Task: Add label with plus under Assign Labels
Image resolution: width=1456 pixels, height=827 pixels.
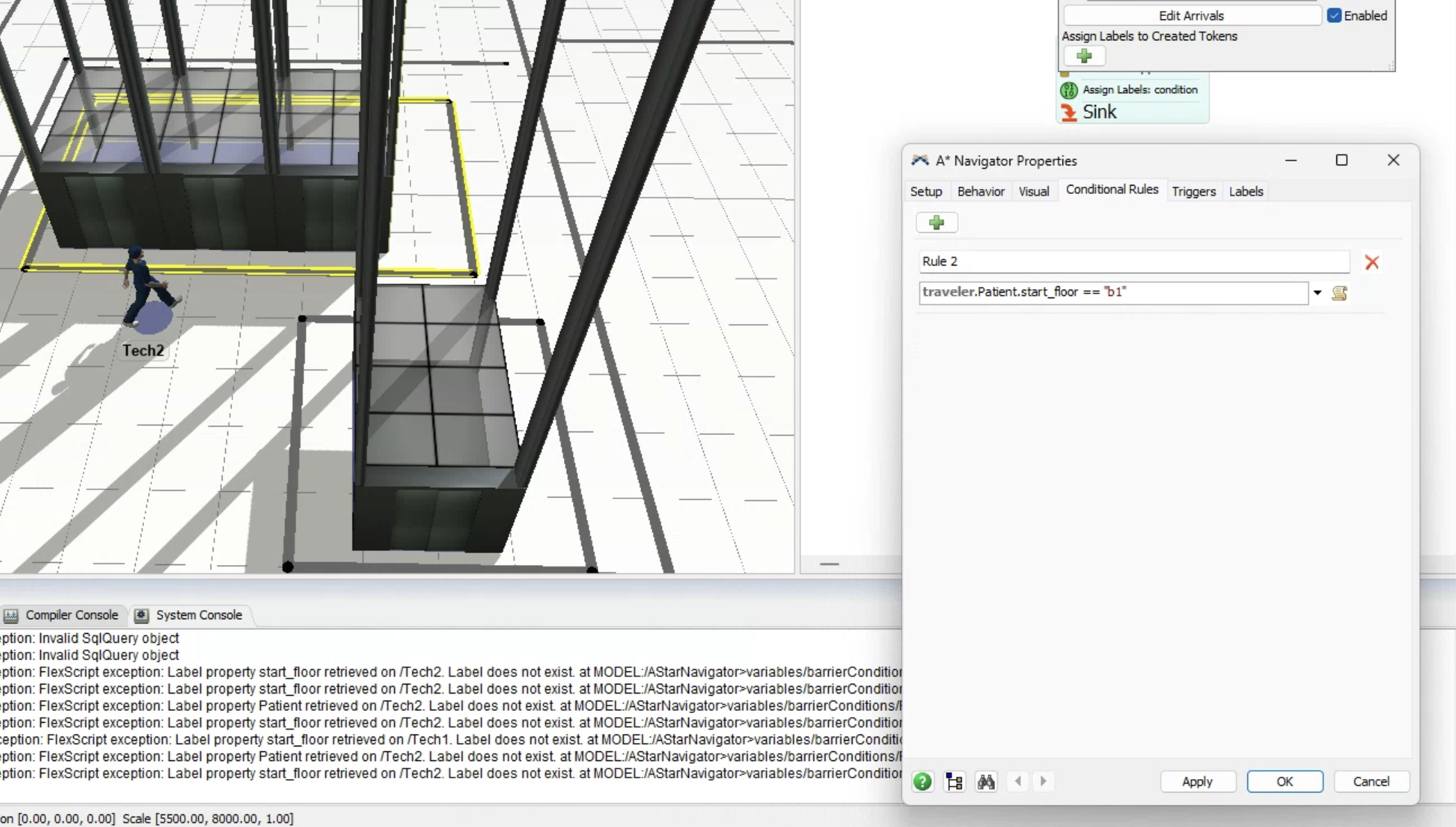Action: click(1083, 56)
